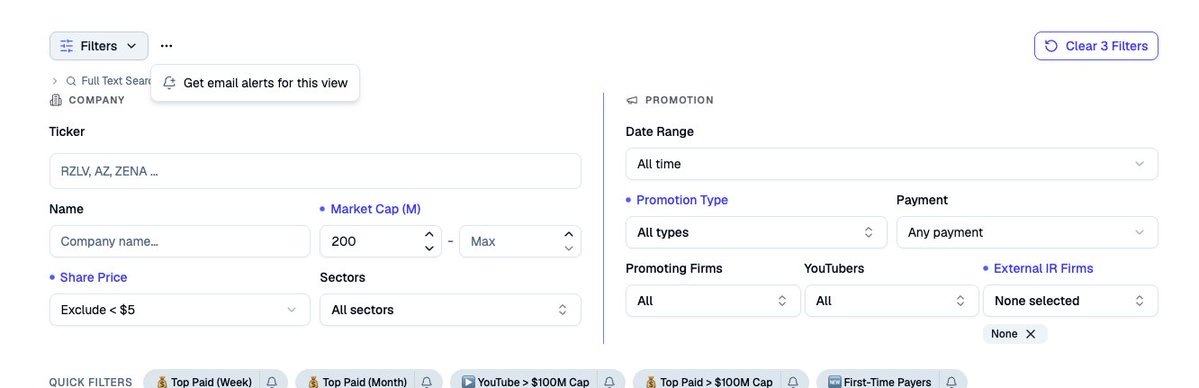Open the All sectors dropdown
This screenshot has height=388, width=1199.
click(x=450, y=310)
